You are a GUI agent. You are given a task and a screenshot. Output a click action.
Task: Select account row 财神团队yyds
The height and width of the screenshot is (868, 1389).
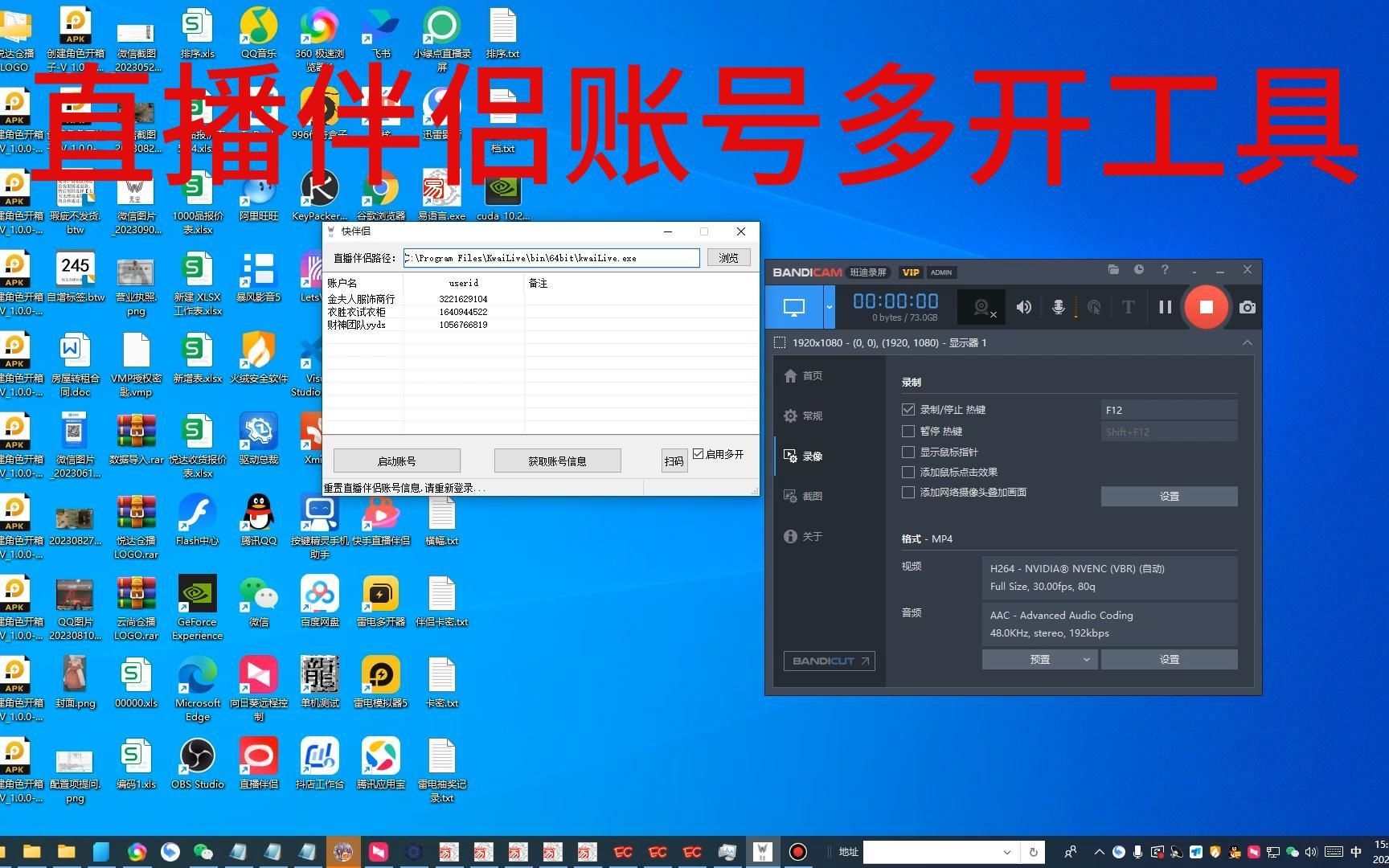[x=540, y=325]
